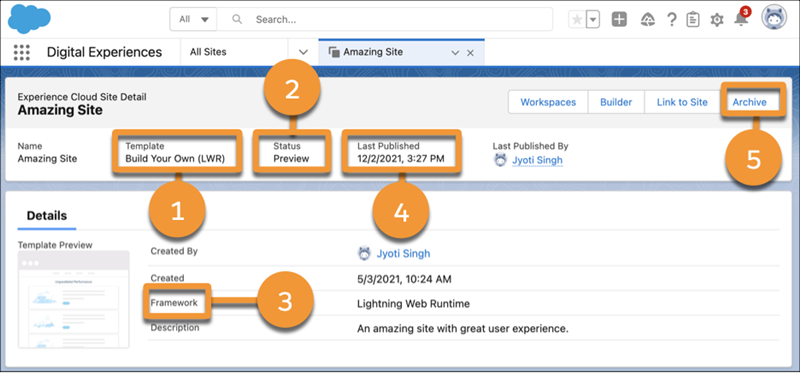Viewport: 800px width, 373px height.
Task: Open the Amazing Site tab chevron menu
Action: [455, 53]
